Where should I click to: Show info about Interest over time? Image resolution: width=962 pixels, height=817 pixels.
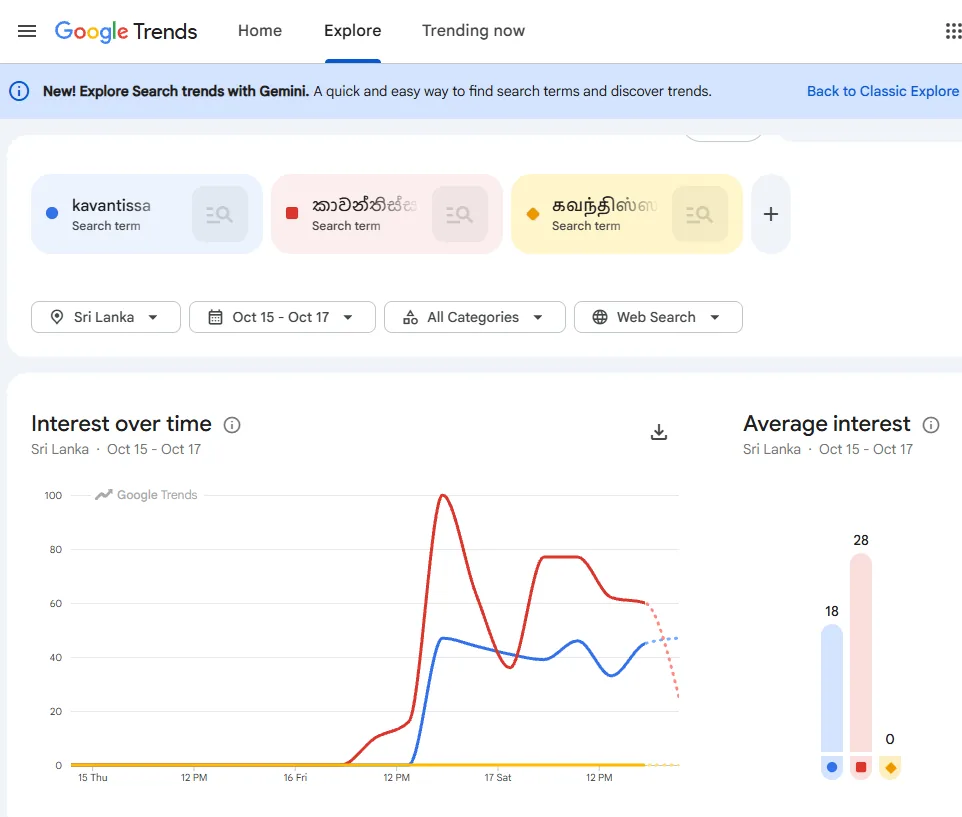[232, 424]
